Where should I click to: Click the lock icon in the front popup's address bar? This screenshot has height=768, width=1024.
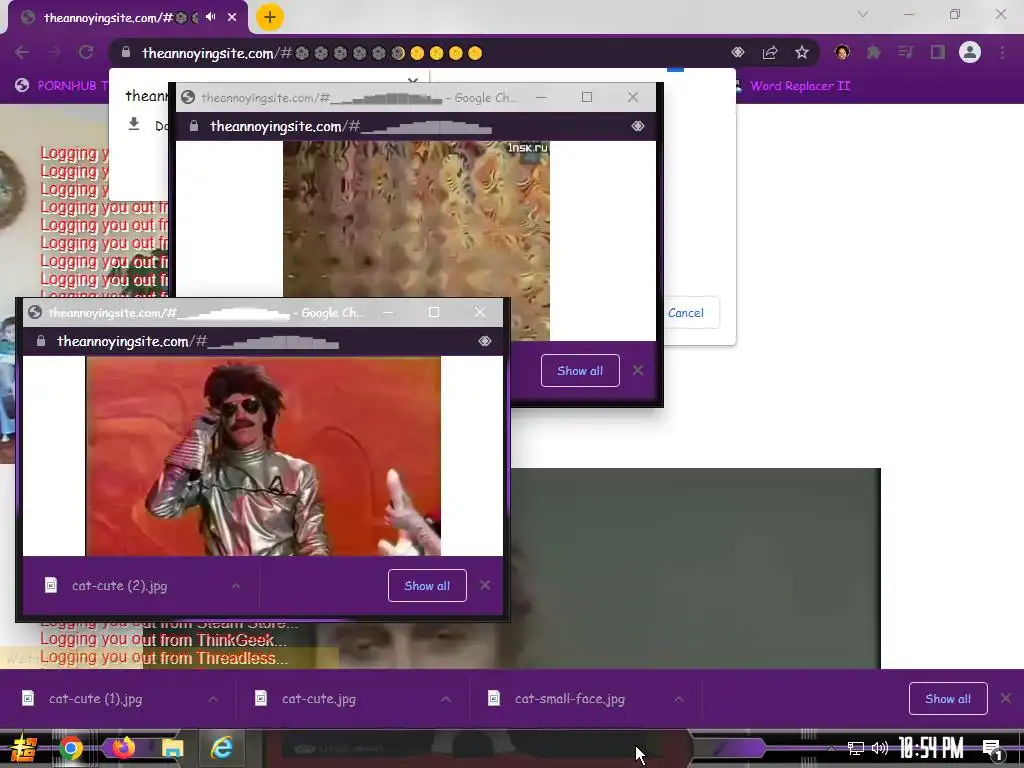click(x=40, y=341)
